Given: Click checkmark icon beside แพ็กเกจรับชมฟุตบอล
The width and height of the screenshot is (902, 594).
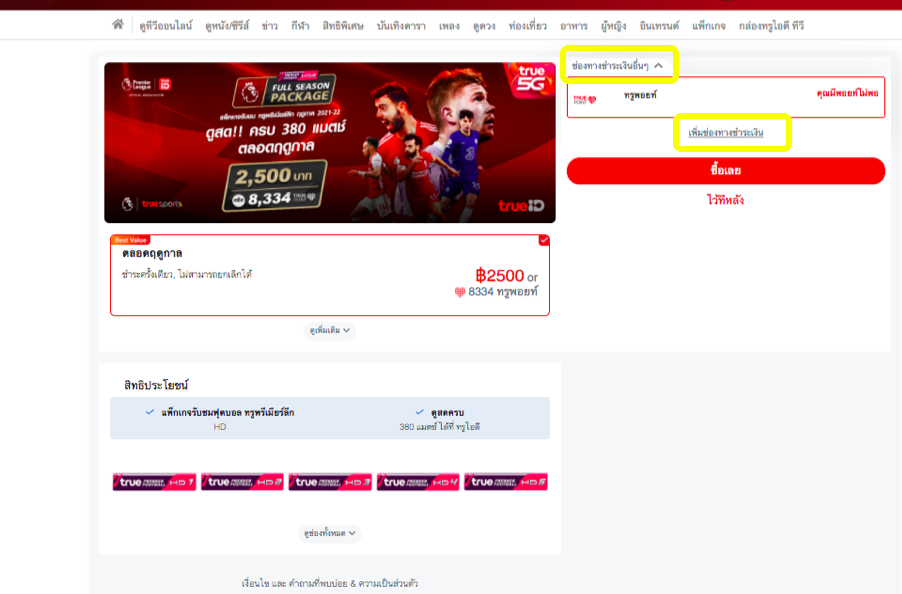Looking at the screenshot, I should tap(150, 412).
